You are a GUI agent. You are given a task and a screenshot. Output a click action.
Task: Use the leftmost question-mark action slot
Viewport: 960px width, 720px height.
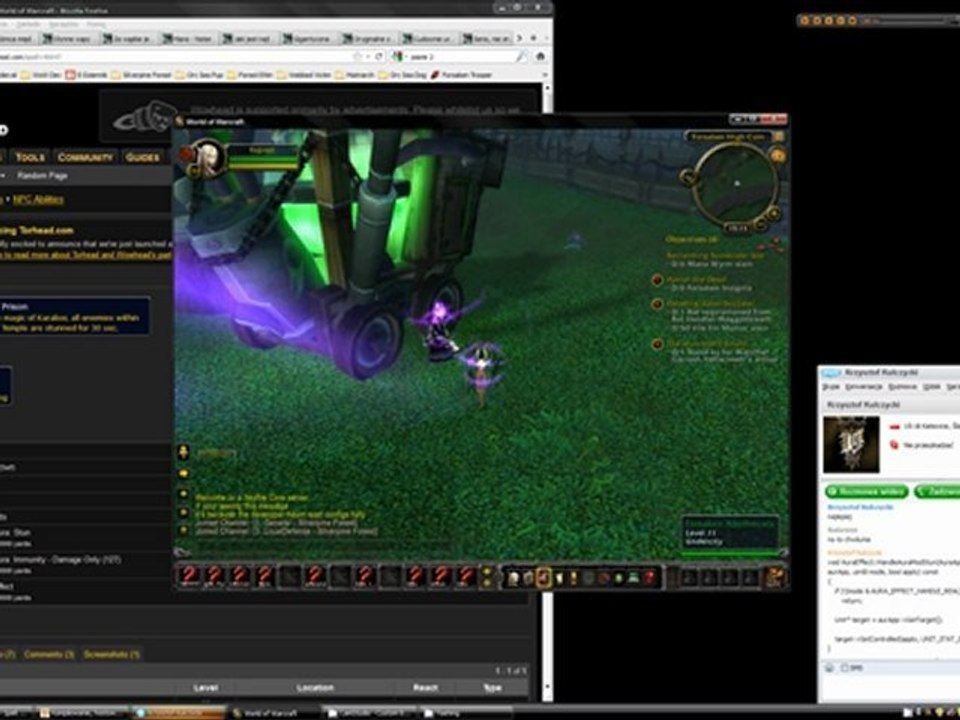189,577
